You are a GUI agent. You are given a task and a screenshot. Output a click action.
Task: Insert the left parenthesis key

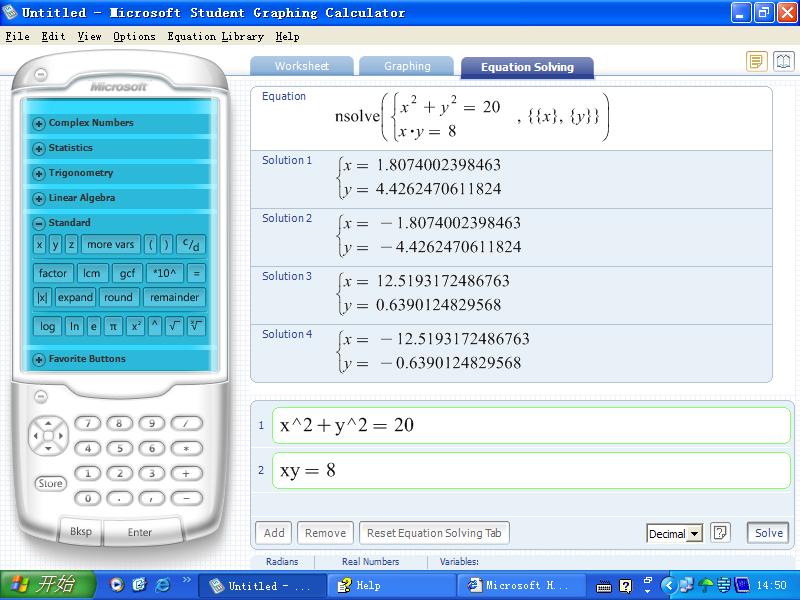[x=151, y=245]
